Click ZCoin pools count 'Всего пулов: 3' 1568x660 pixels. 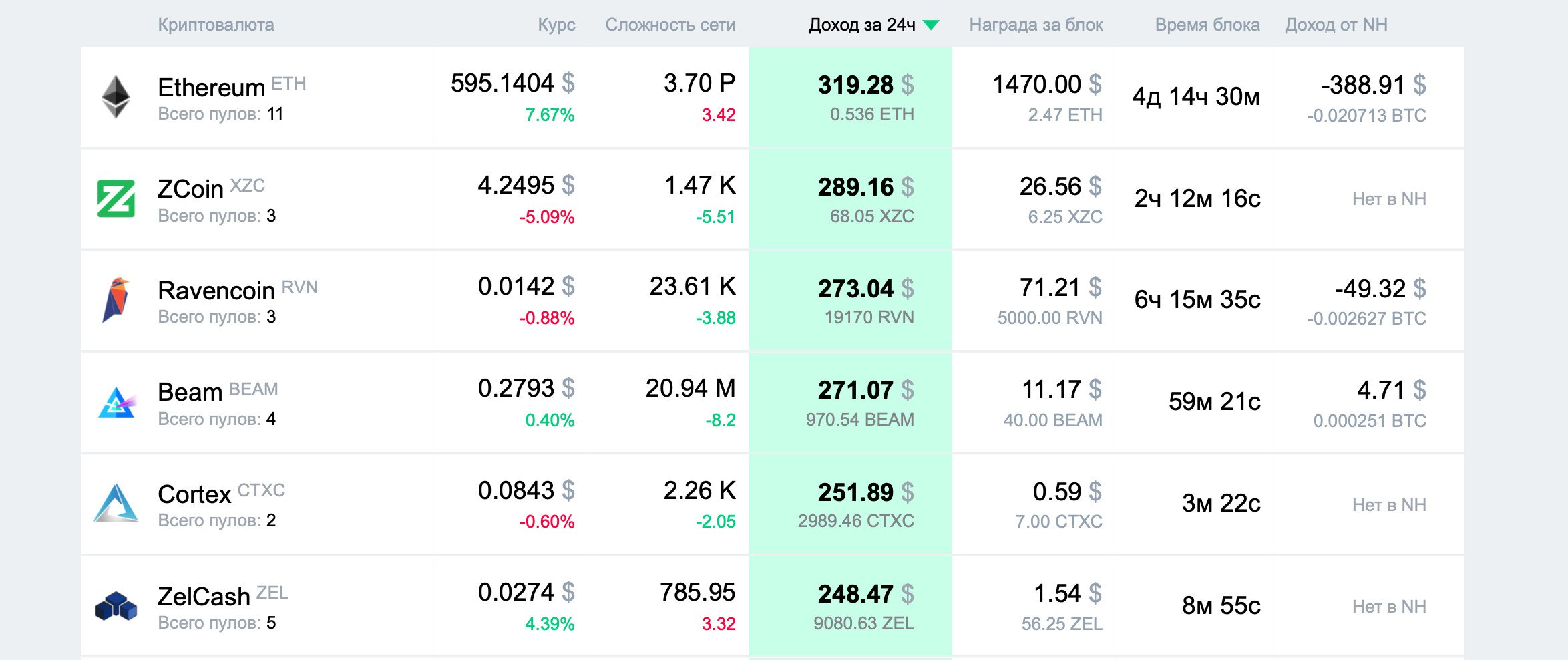click(x=216, y=216)
